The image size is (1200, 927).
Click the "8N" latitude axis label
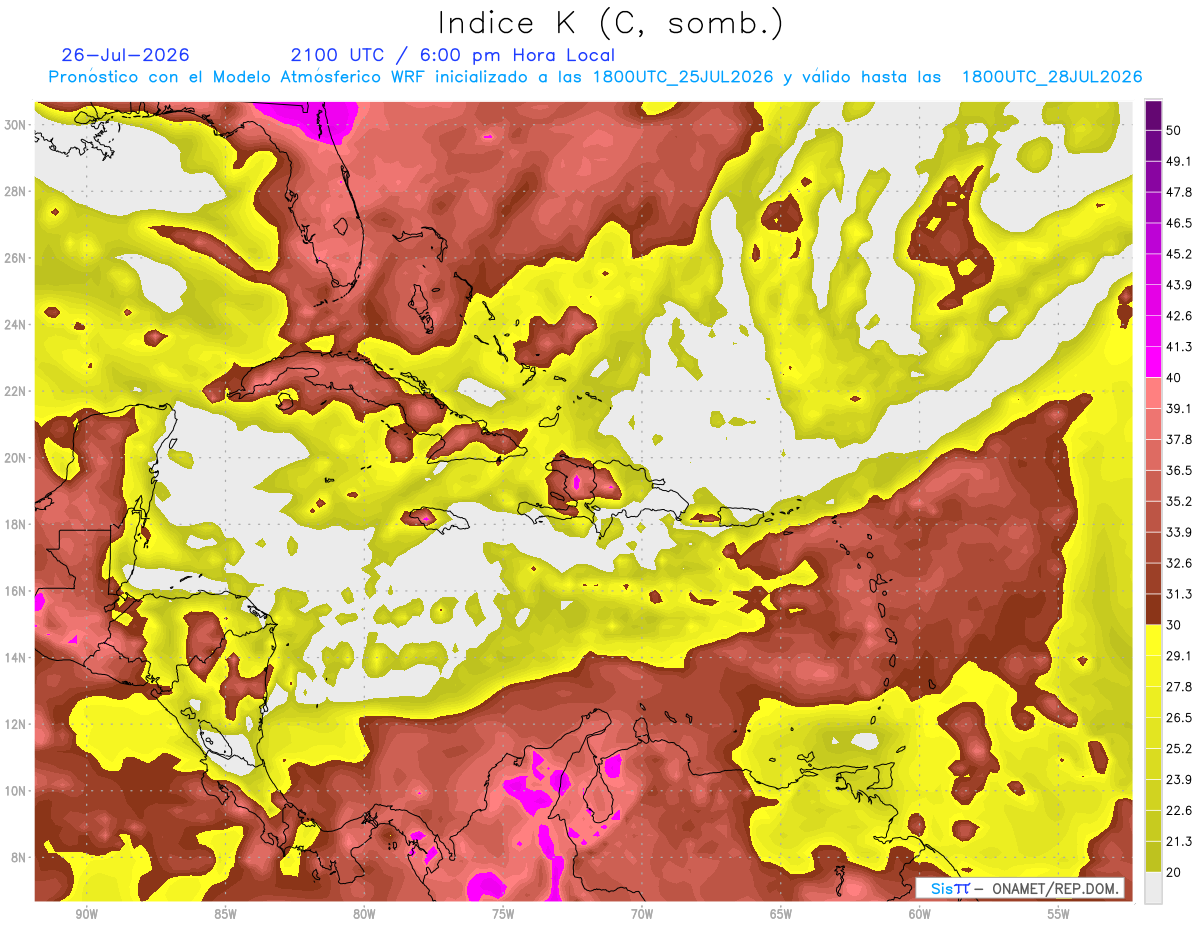[19, 858]
